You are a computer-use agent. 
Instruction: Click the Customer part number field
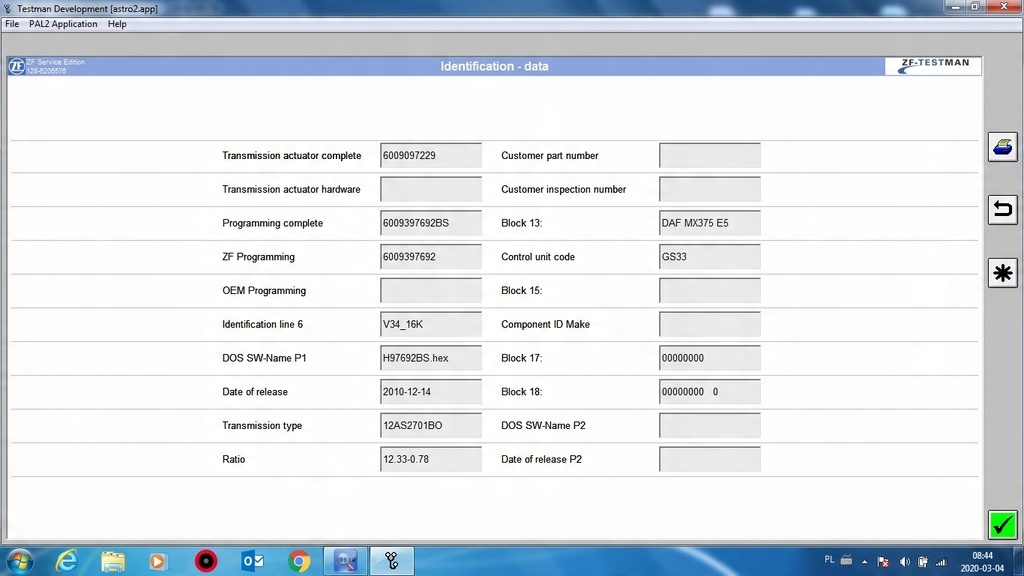pyautogui.click(x=710, y=155)
